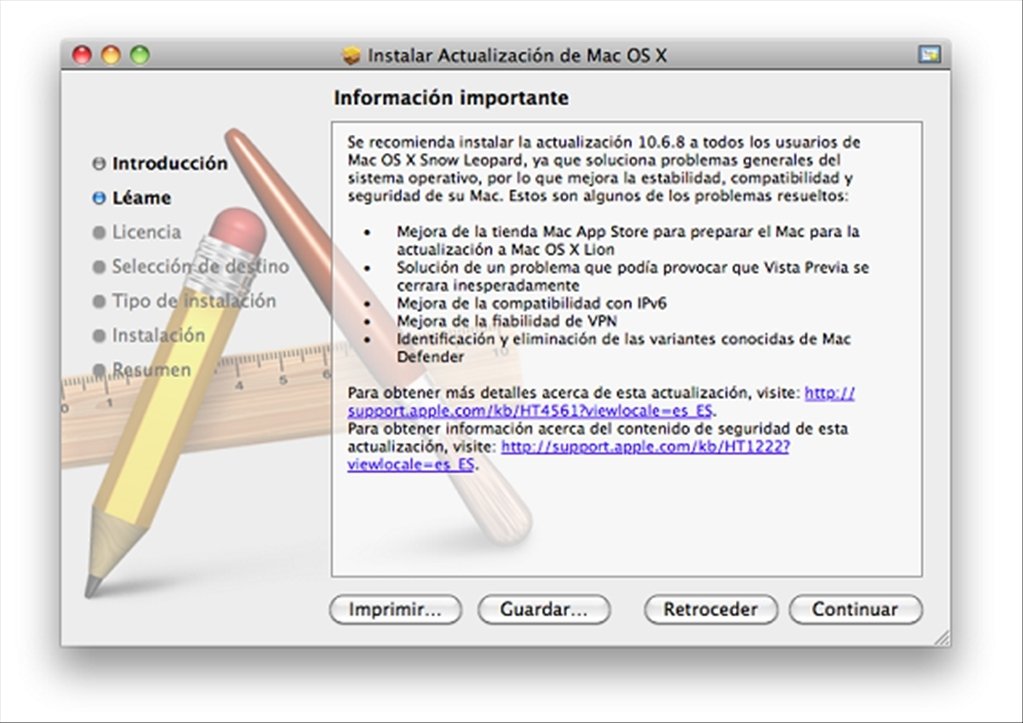This screenshot has height=723, width=1023.
Task: Click the line "Mejora de la fiabilidad de VPN"
Action: (x=507, y=321)
